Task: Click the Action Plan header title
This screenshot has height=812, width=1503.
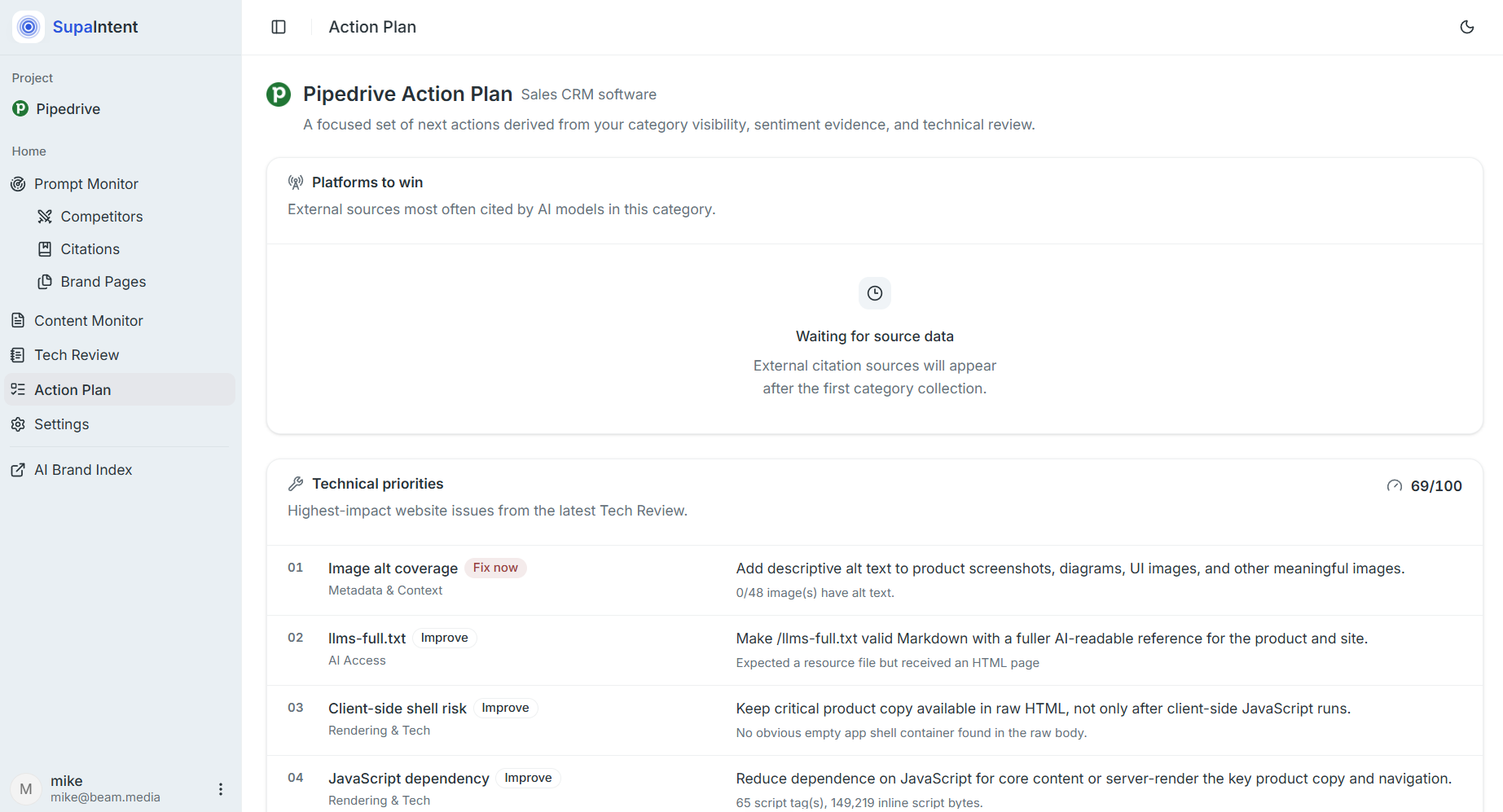Action: point(372,27)
